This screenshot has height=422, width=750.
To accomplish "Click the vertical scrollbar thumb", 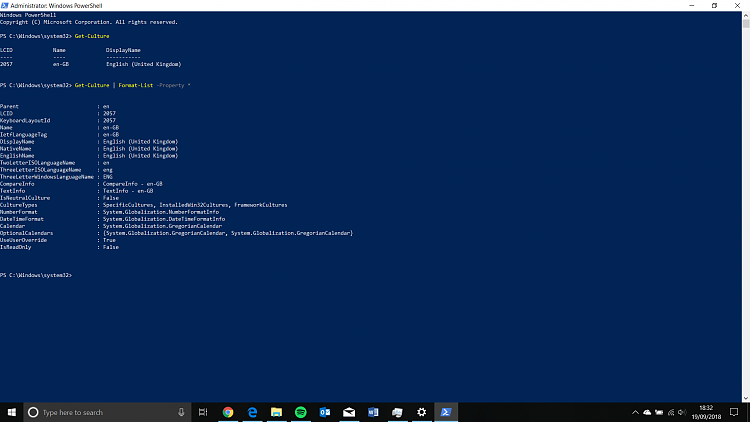I will point(746,23).
